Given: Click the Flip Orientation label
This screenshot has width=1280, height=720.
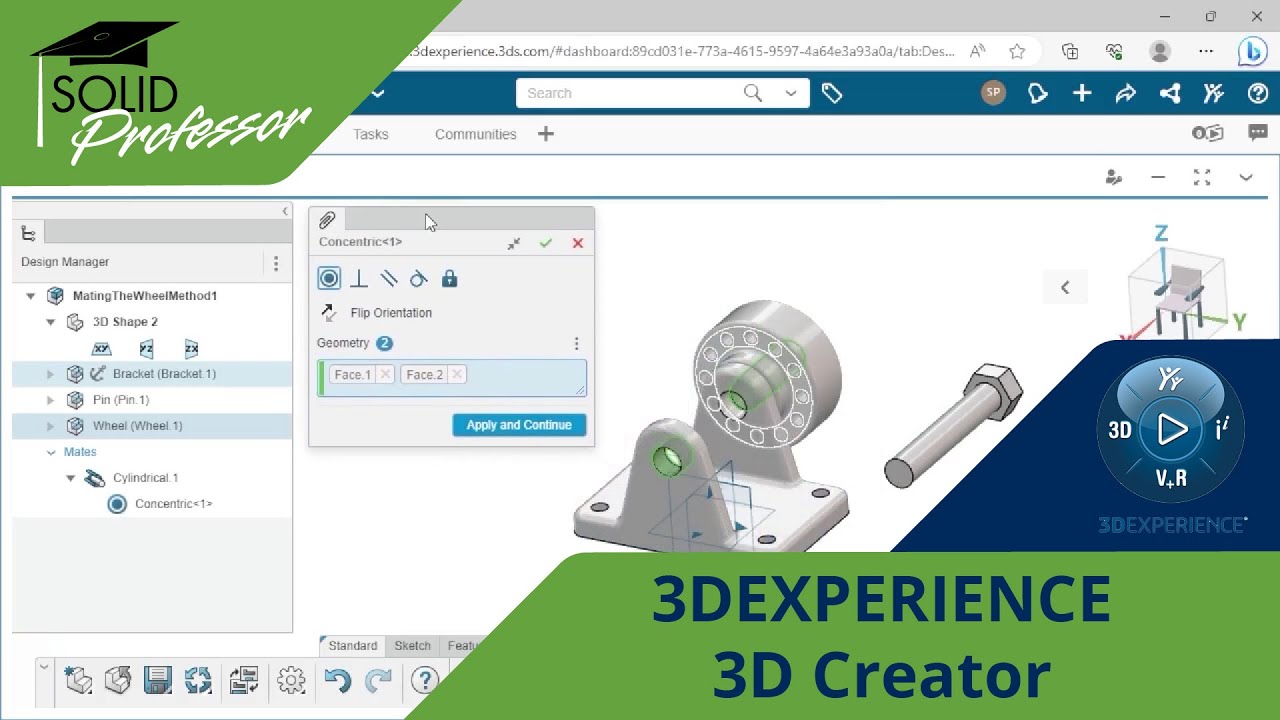Looking at the screenshot, I should pyautogui.click(x=391, y=313).
